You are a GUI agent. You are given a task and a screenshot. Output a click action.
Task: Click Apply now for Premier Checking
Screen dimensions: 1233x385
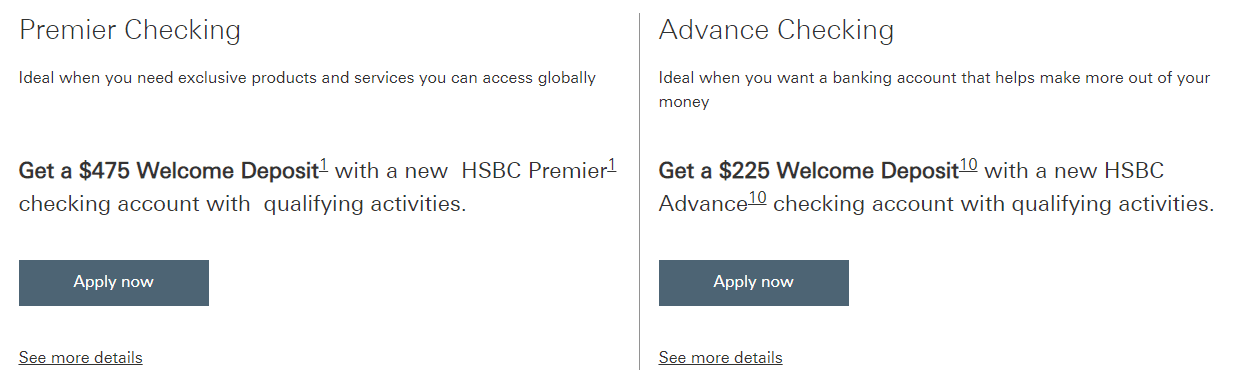(x=114, y=283)
